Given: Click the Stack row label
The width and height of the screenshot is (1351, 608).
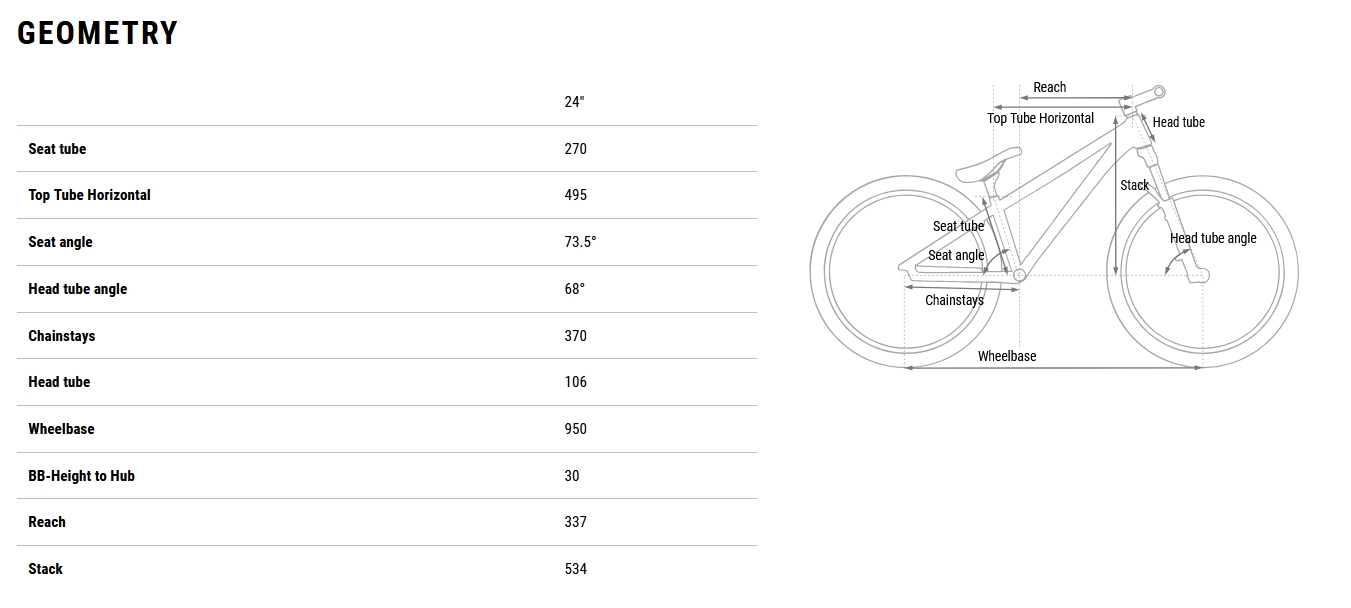Looking at the screenshot, I should tap(45, 569).
